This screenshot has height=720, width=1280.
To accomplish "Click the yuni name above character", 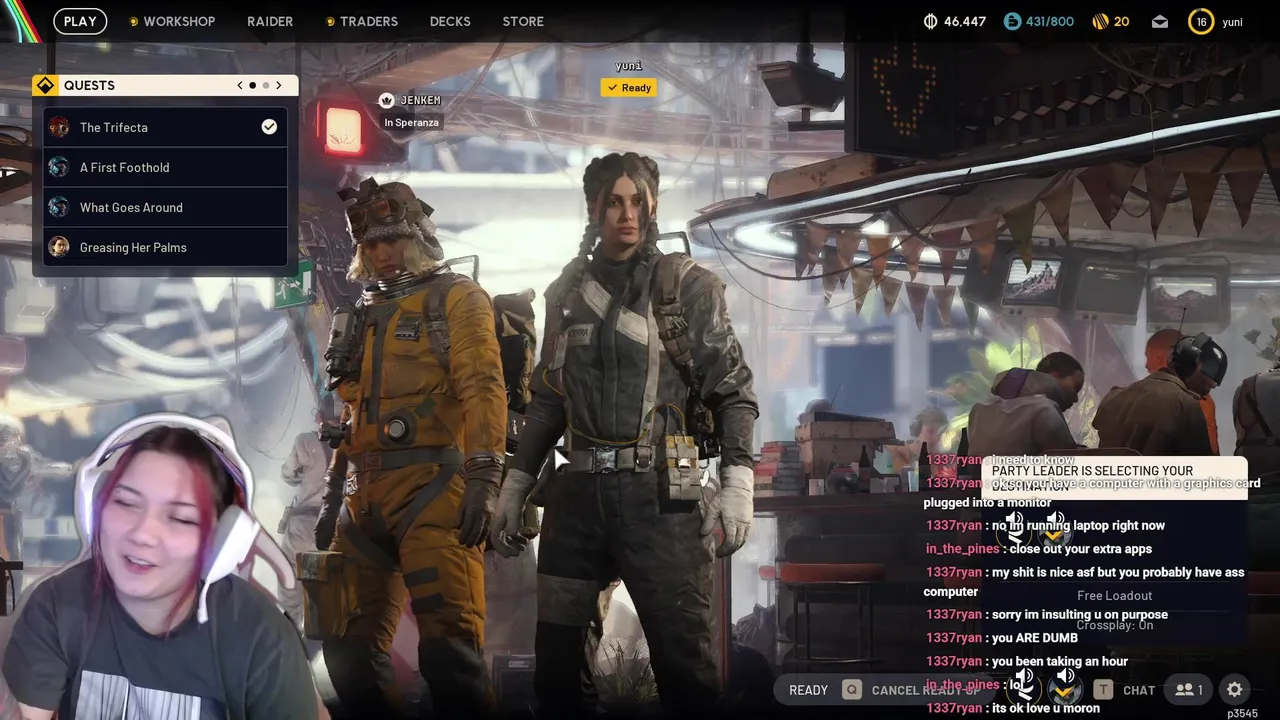I will coord(629,66).
